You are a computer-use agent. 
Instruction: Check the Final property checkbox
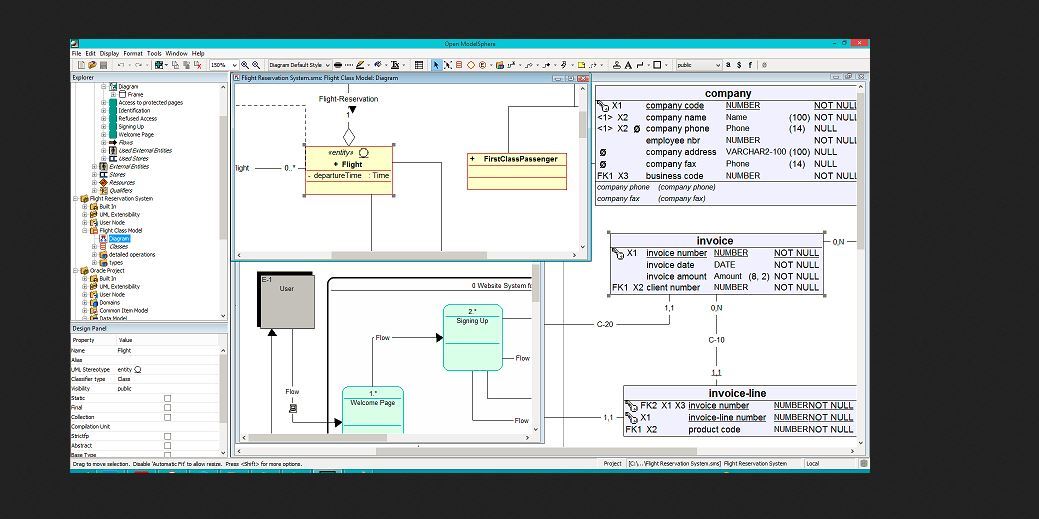[167, 408]
